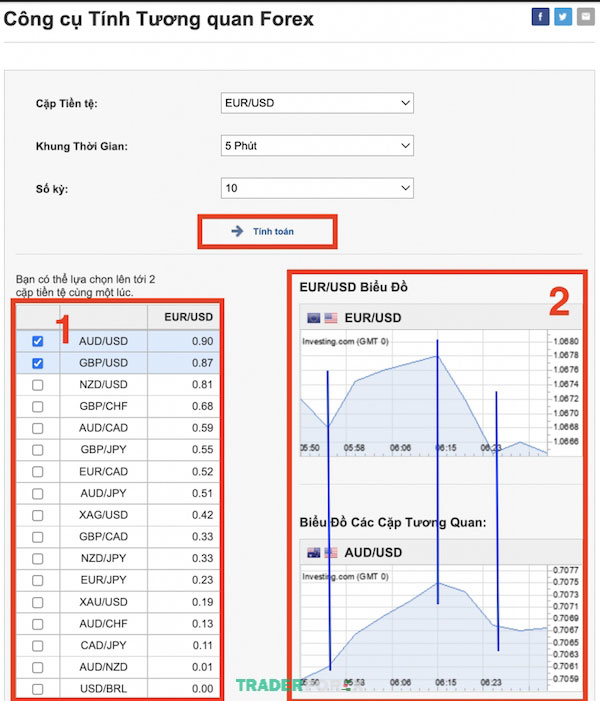The height and width of the screenshot is (701, 600).
Task: Click the EU flag icon in EUR/USD chart header
Action: pos(314,318)
